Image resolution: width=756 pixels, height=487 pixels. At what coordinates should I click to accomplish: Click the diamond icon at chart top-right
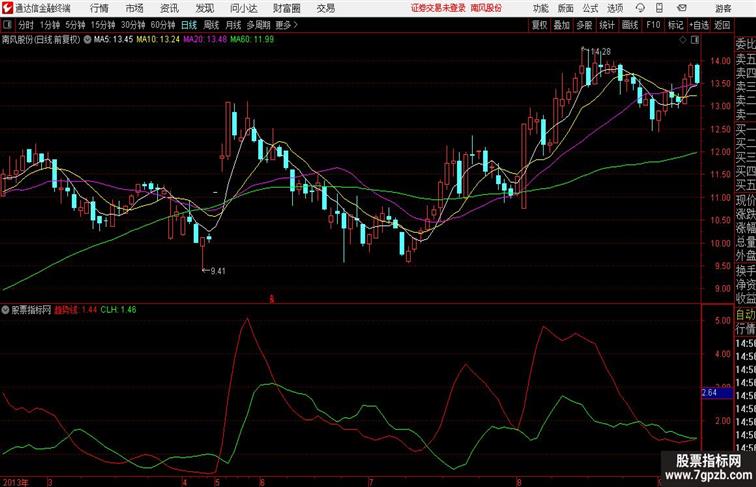pyautogui.click(x=683, y=40)
